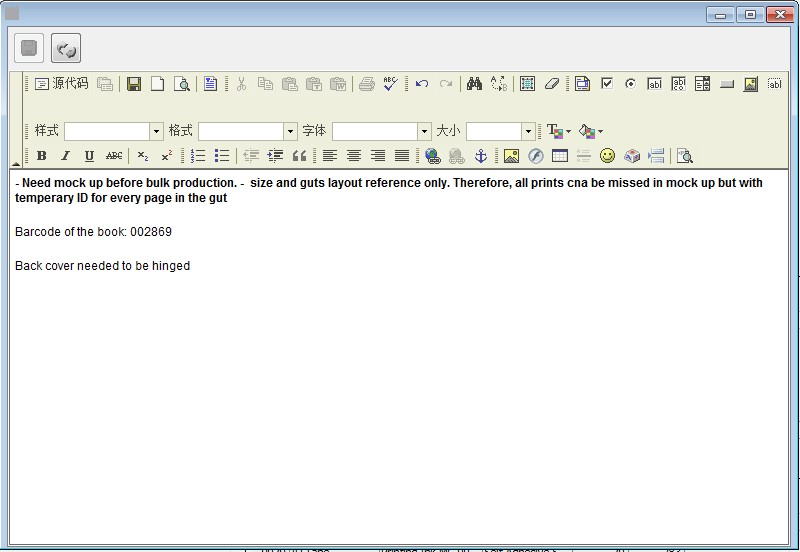The height and width of the screenshot is (552, 800).
Task: Click the Paste from Word icon
Action: [x=337, y=84]
